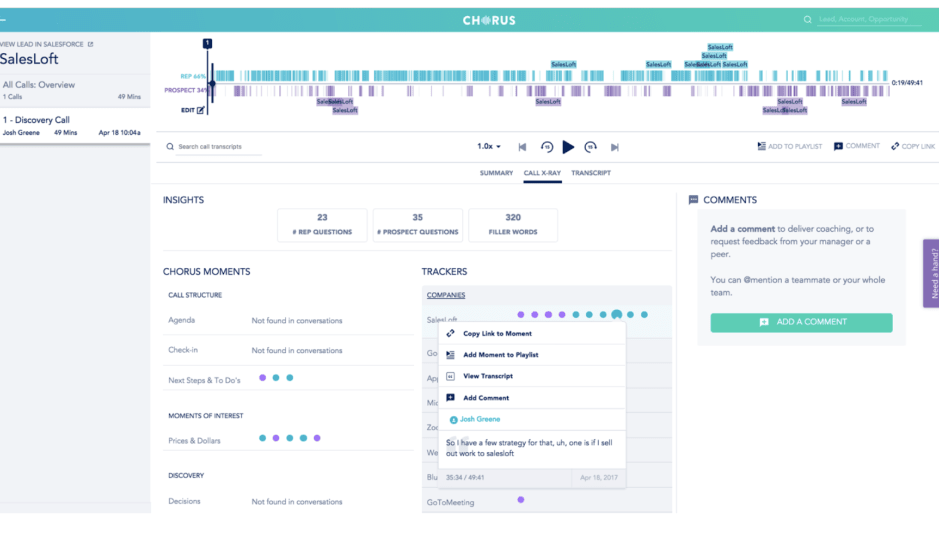939x541 pixels.
Task: Click the Josh Greene avatar icon
Action: (x=453, y=420)
